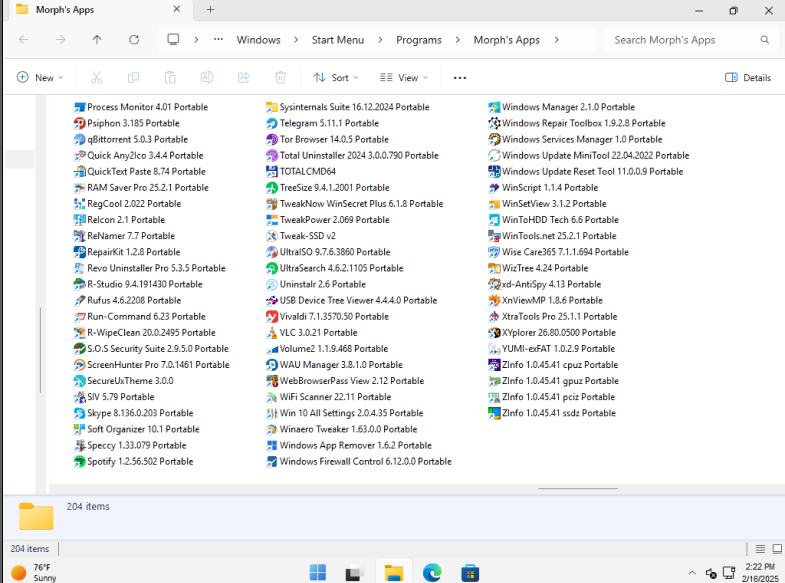Click the Forward navigation arrow
Screen dimensions: 785x583
[x=60, y=40]
